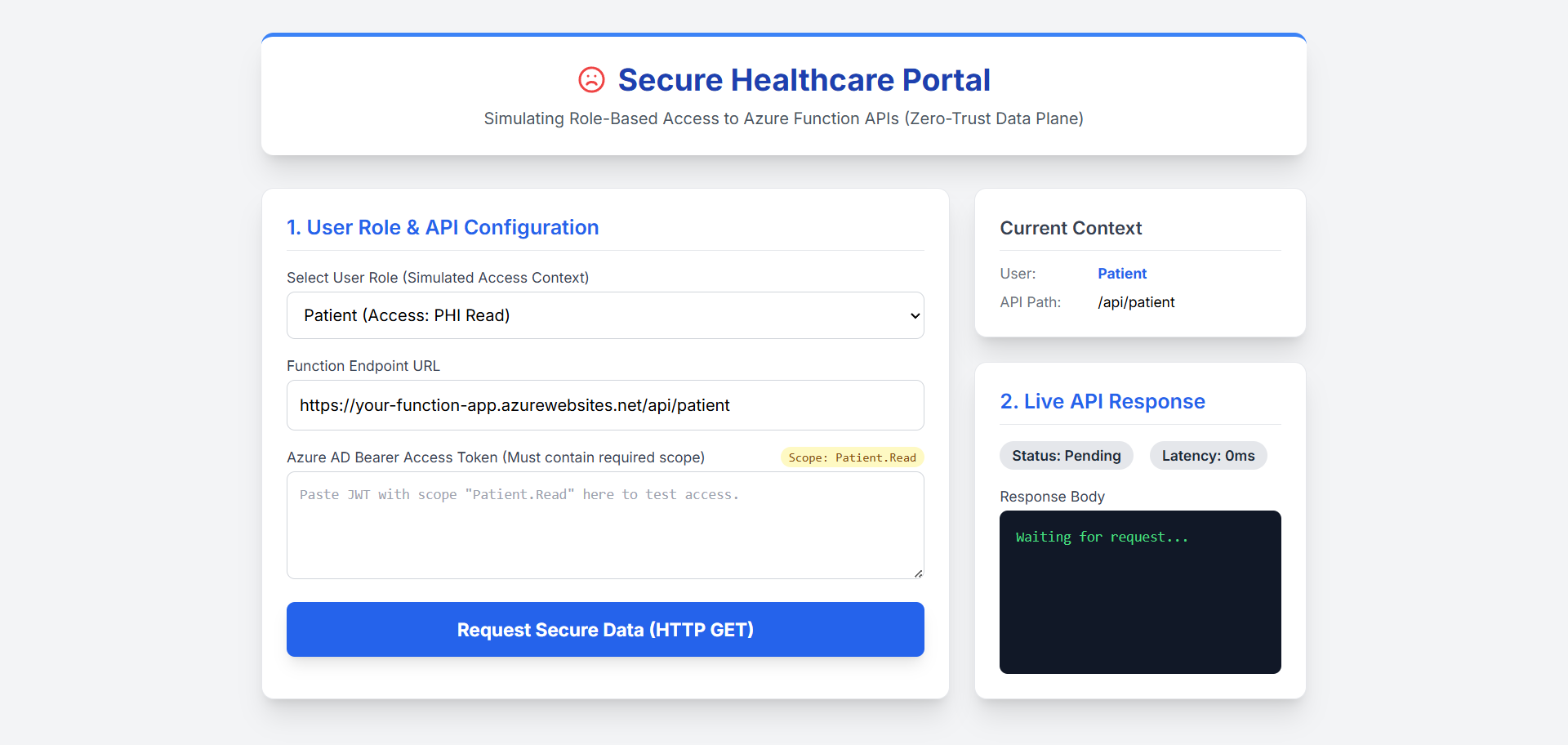Click the Current Context heading
This screenshot has height=745, width=1568.
point(1071,228)
